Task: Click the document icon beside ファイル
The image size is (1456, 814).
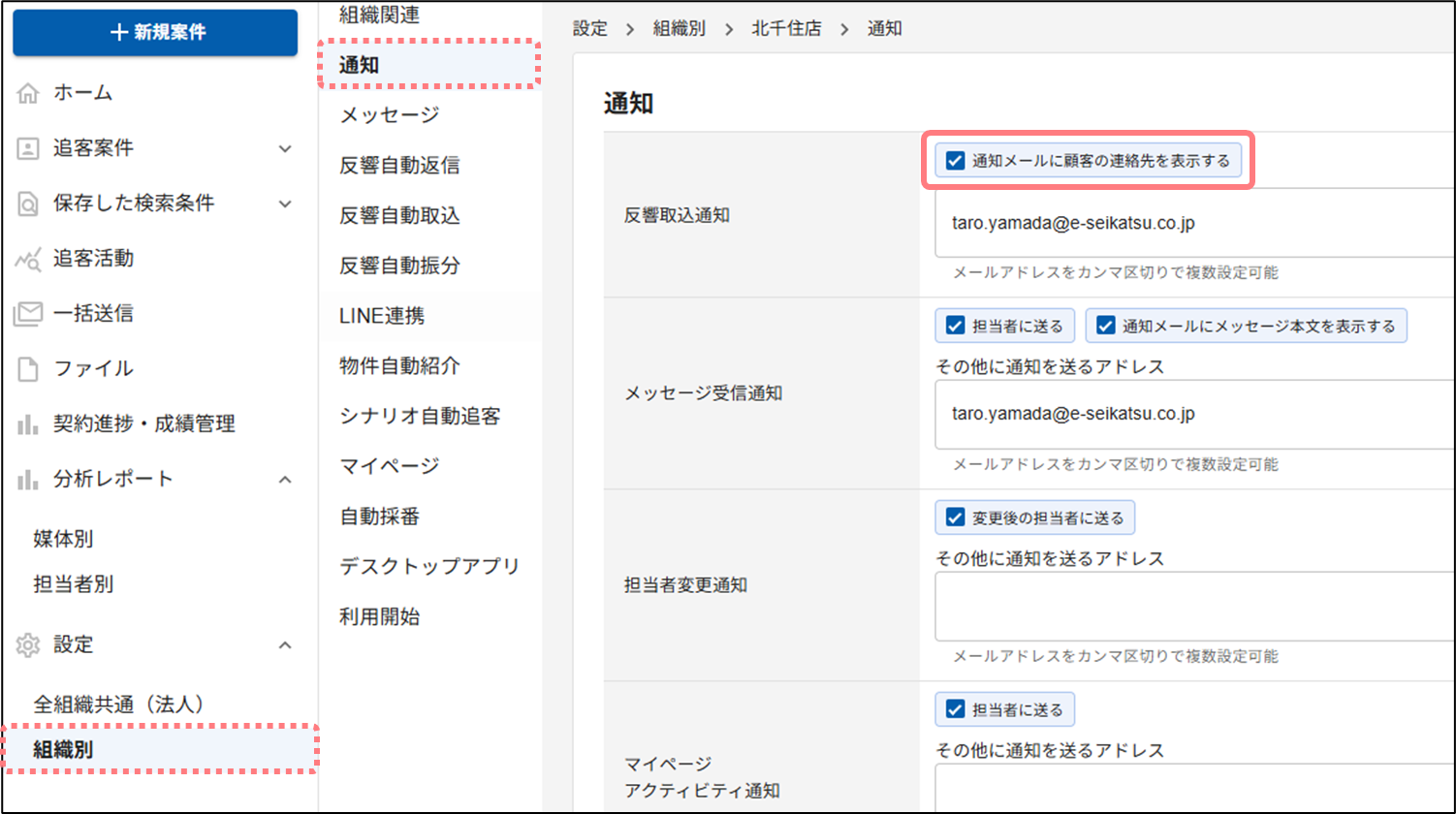Action: (x=28, y=368)
